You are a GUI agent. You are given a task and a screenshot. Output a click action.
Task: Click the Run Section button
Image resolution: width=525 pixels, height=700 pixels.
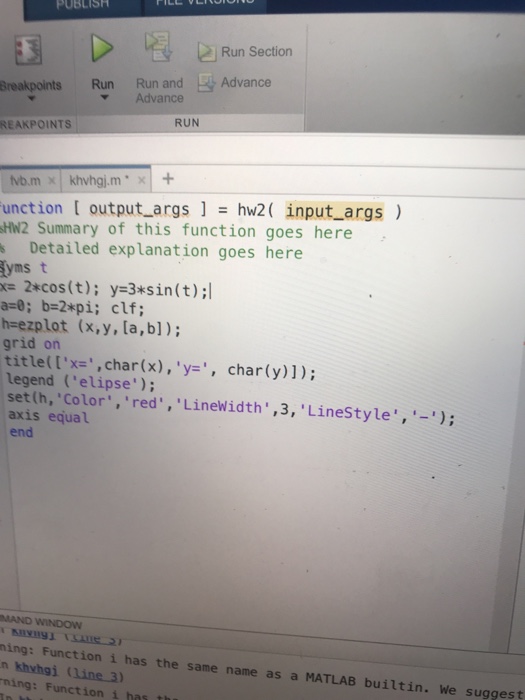click(x=245, y=52)
